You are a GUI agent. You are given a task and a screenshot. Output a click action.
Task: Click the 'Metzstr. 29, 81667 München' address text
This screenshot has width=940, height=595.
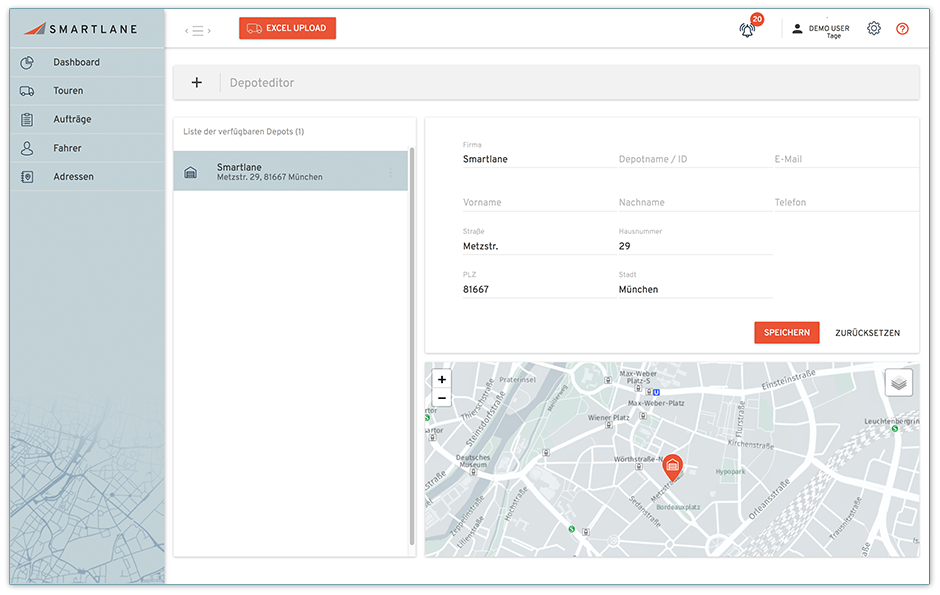(270, 177)
